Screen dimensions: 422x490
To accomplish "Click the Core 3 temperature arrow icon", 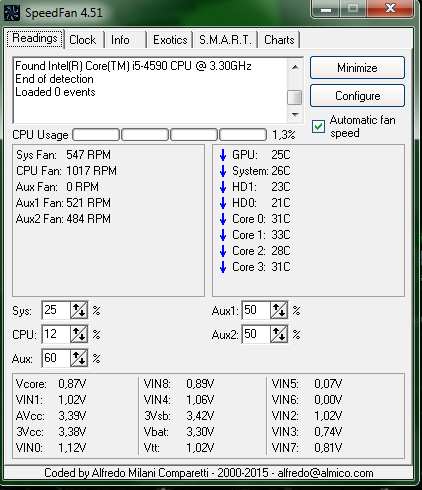I will coord(223,267).
